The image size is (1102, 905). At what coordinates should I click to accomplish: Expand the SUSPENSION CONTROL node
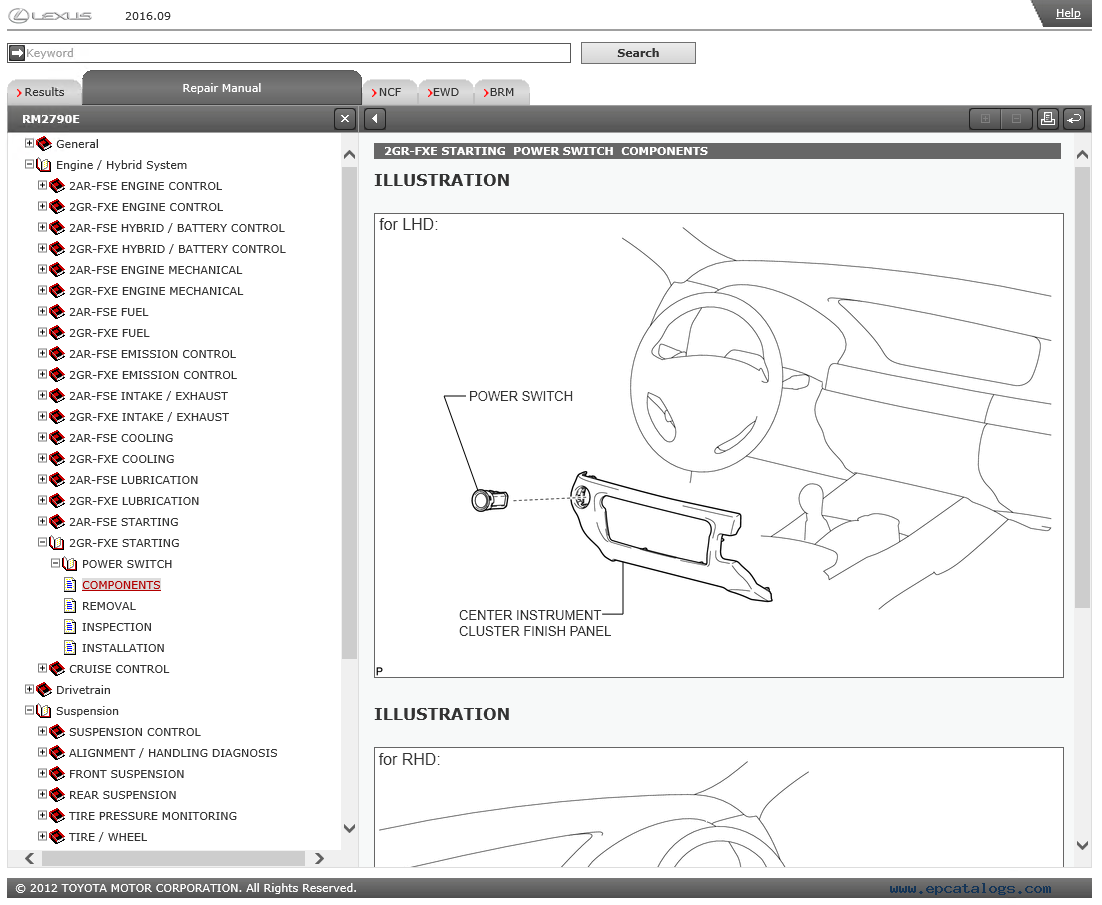click(x=42, y=731)
